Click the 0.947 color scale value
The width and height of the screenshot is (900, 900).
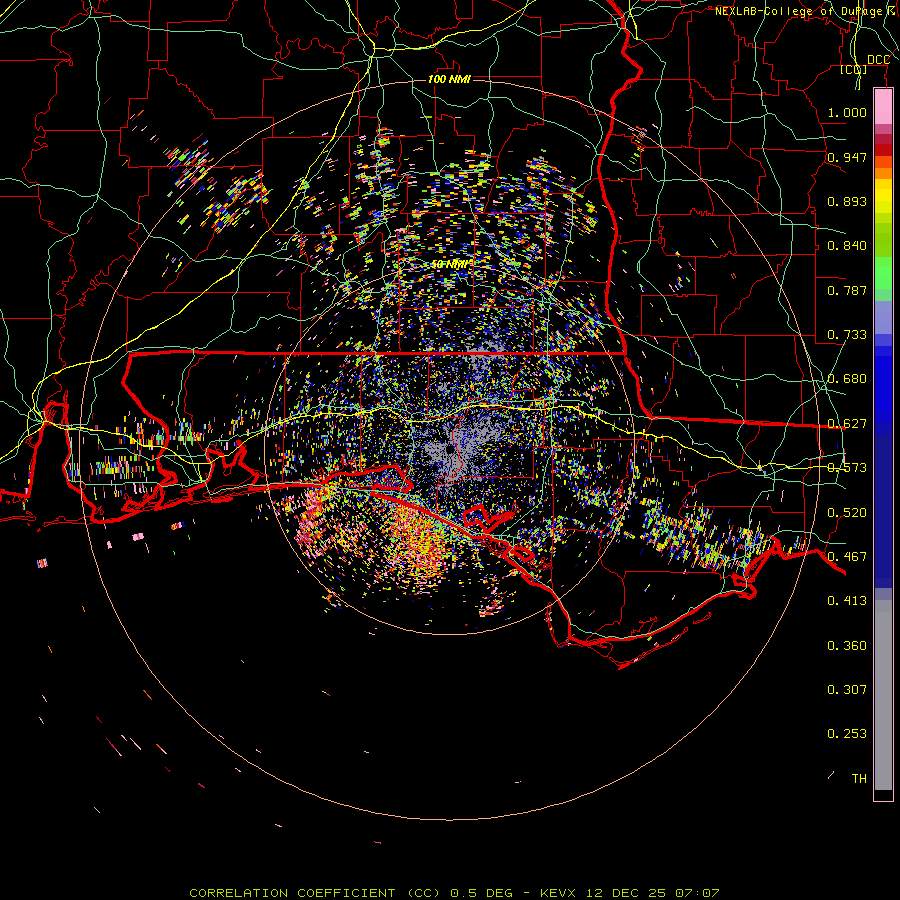(847, 157)
